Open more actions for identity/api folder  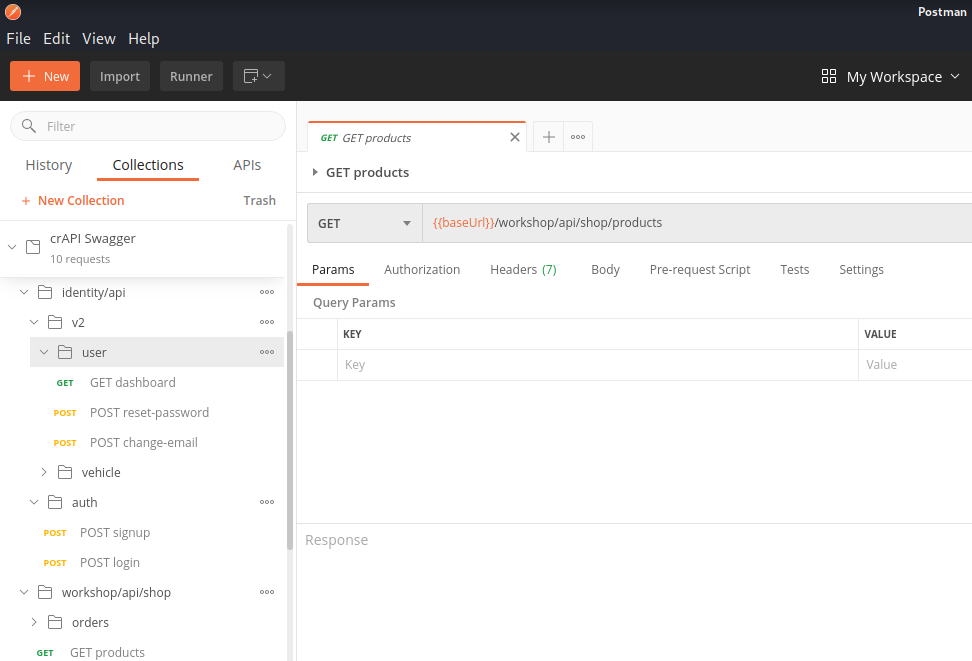[x=267, y=292]
